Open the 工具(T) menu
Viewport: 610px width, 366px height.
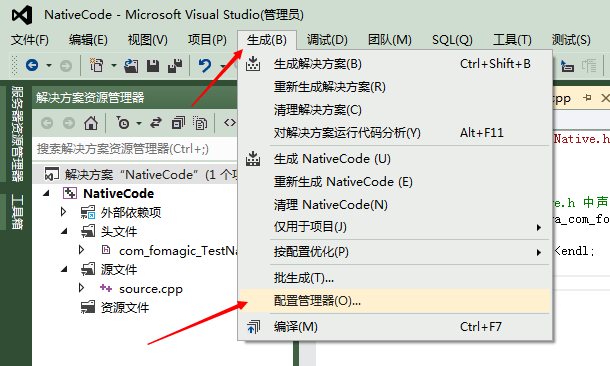click(x=512, y=40)
